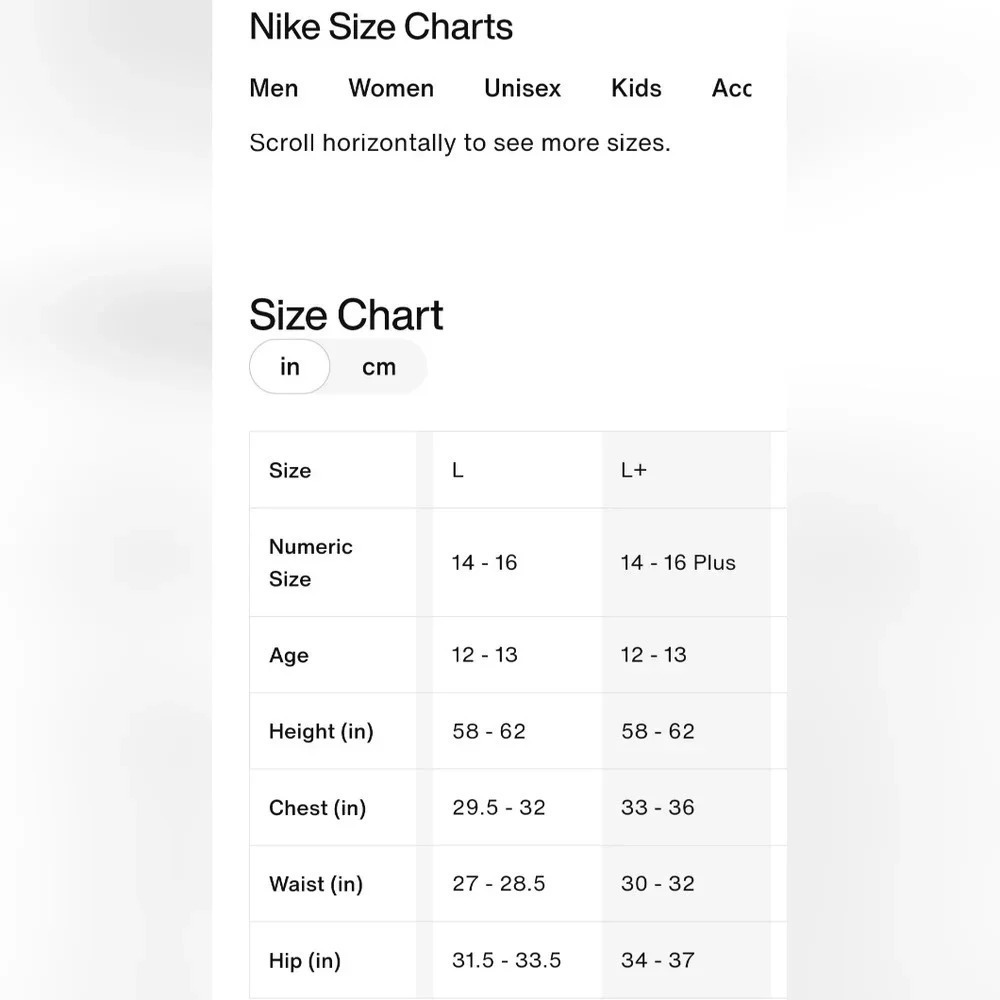1000x1000 pixels.
Task: Toggle measurement units to inches
Action: click(290, 367)
